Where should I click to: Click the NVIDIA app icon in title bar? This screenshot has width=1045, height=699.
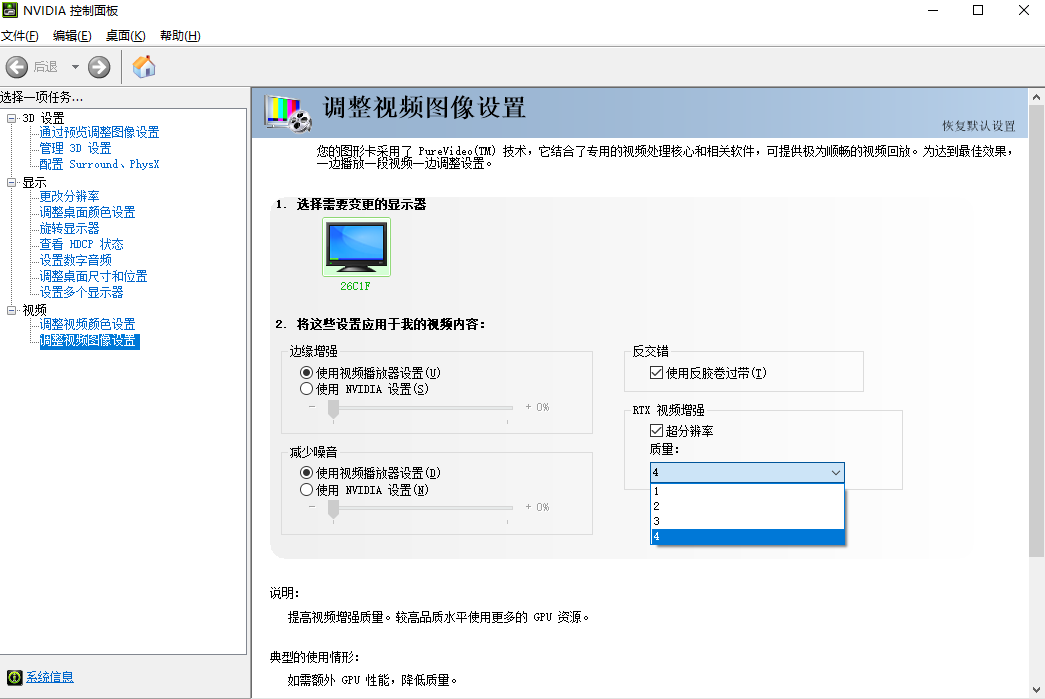tap(10, 10)
